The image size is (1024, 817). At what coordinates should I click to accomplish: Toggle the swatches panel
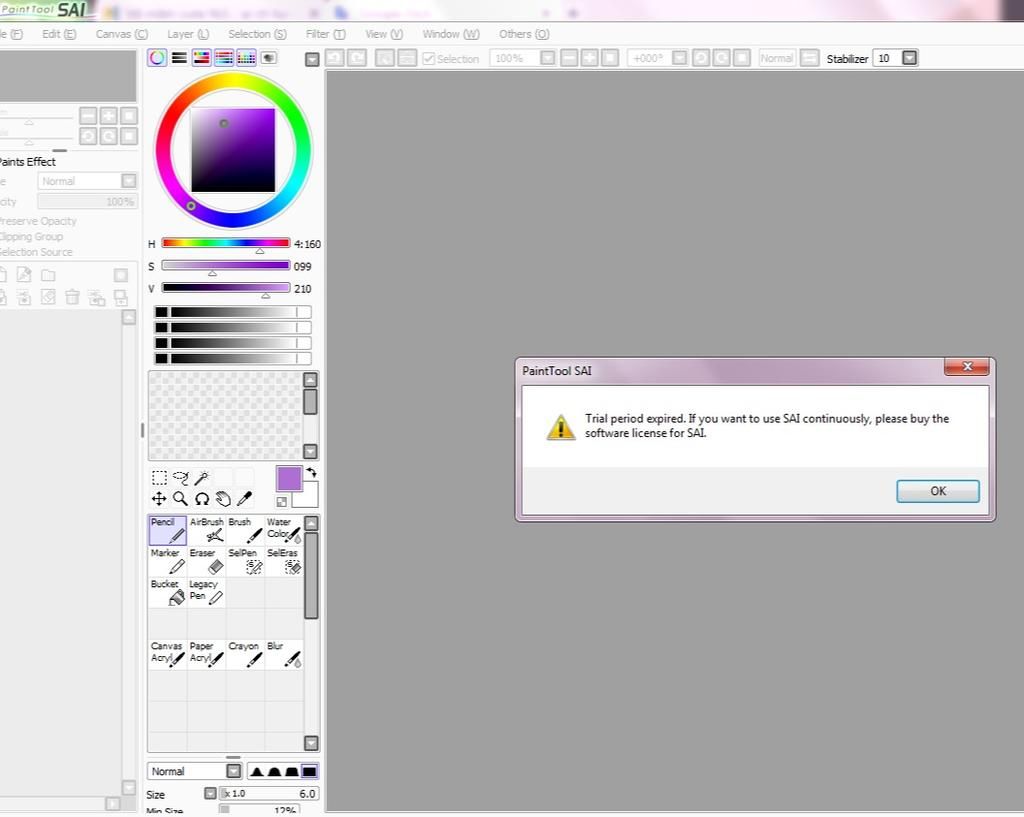tap(246, 58)
